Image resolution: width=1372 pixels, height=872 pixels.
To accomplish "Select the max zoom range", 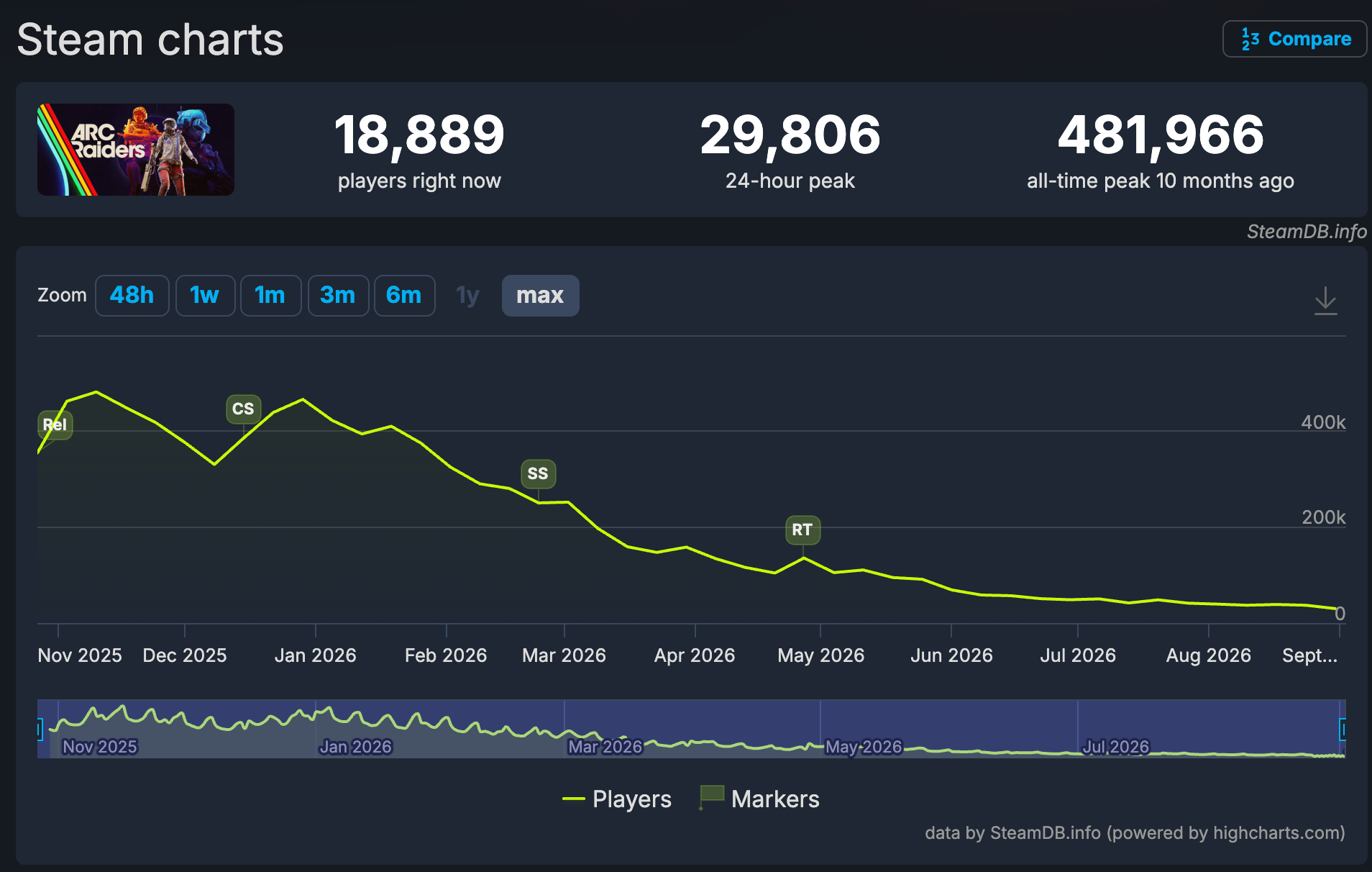I will 540,295.
